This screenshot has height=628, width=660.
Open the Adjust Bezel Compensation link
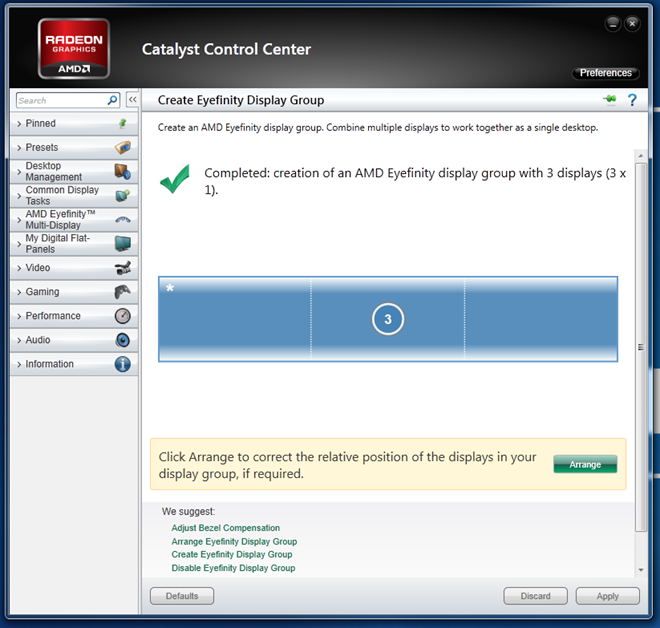pyautogui.click(x=226, y=528)
